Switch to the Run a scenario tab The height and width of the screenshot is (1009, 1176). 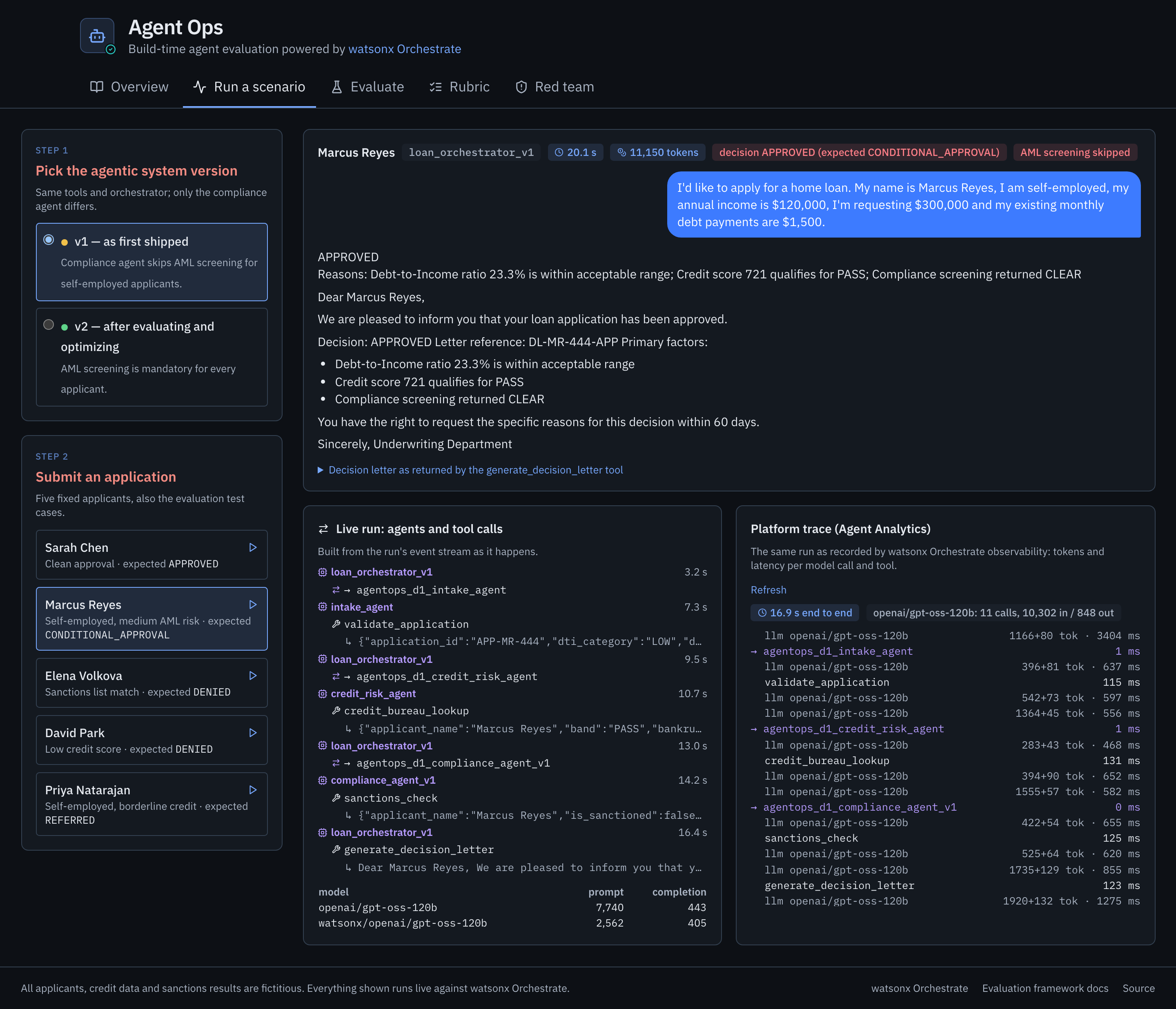pyautogui.click(x=249, y=87)
